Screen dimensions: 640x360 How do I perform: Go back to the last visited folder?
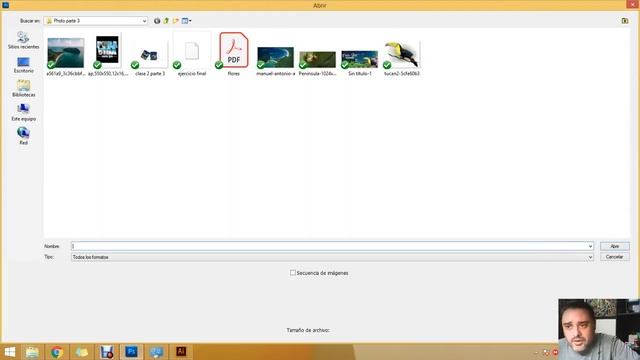[157, 21]
